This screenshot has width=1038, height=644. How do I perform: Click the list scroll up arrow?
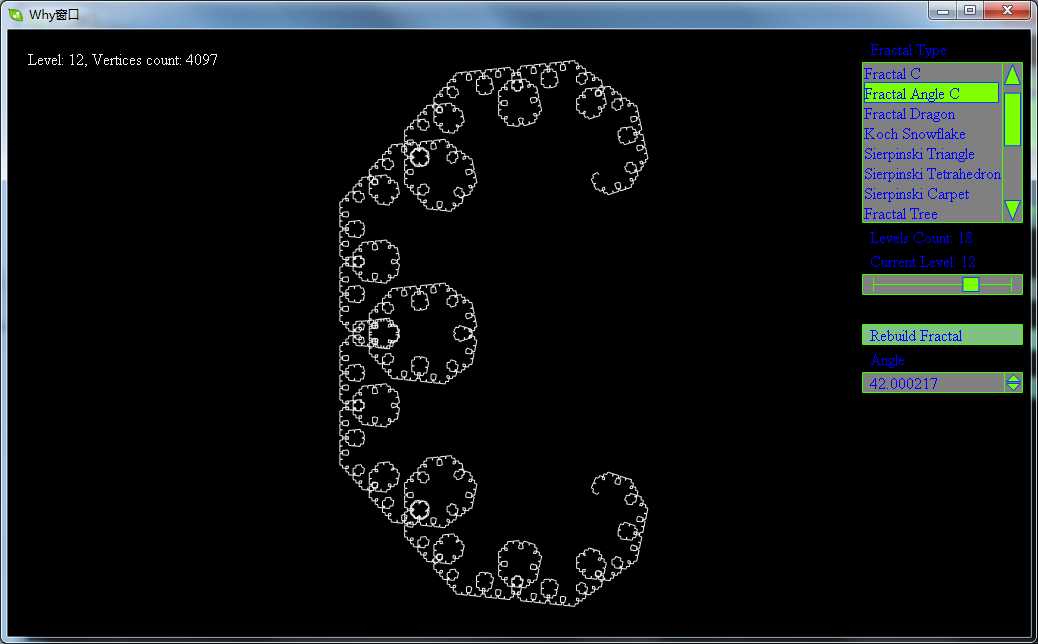point(1012,75)
